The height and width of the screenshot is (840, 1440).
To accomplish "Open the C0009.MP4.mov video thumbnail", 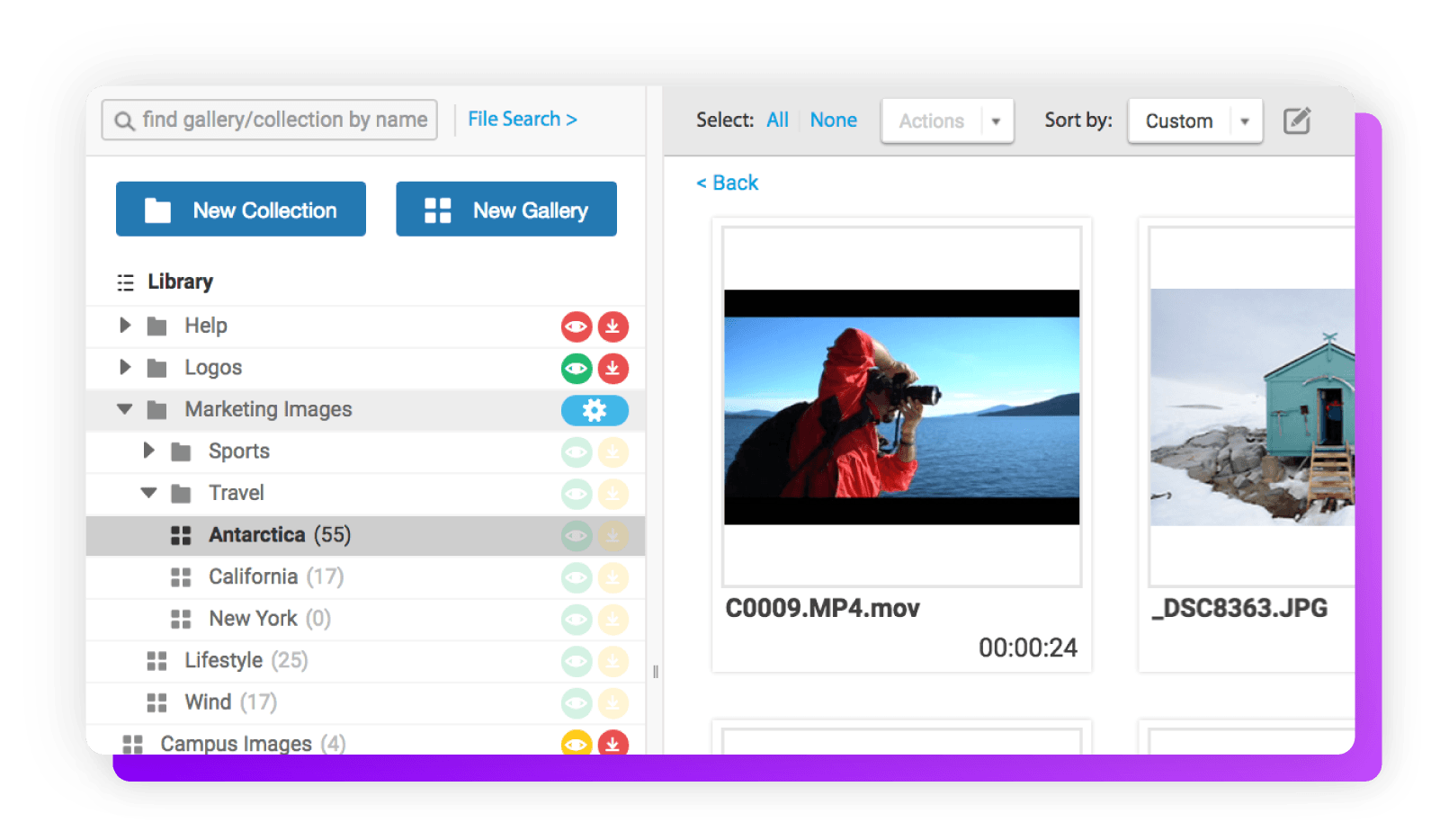I will (x=902, y=407).
